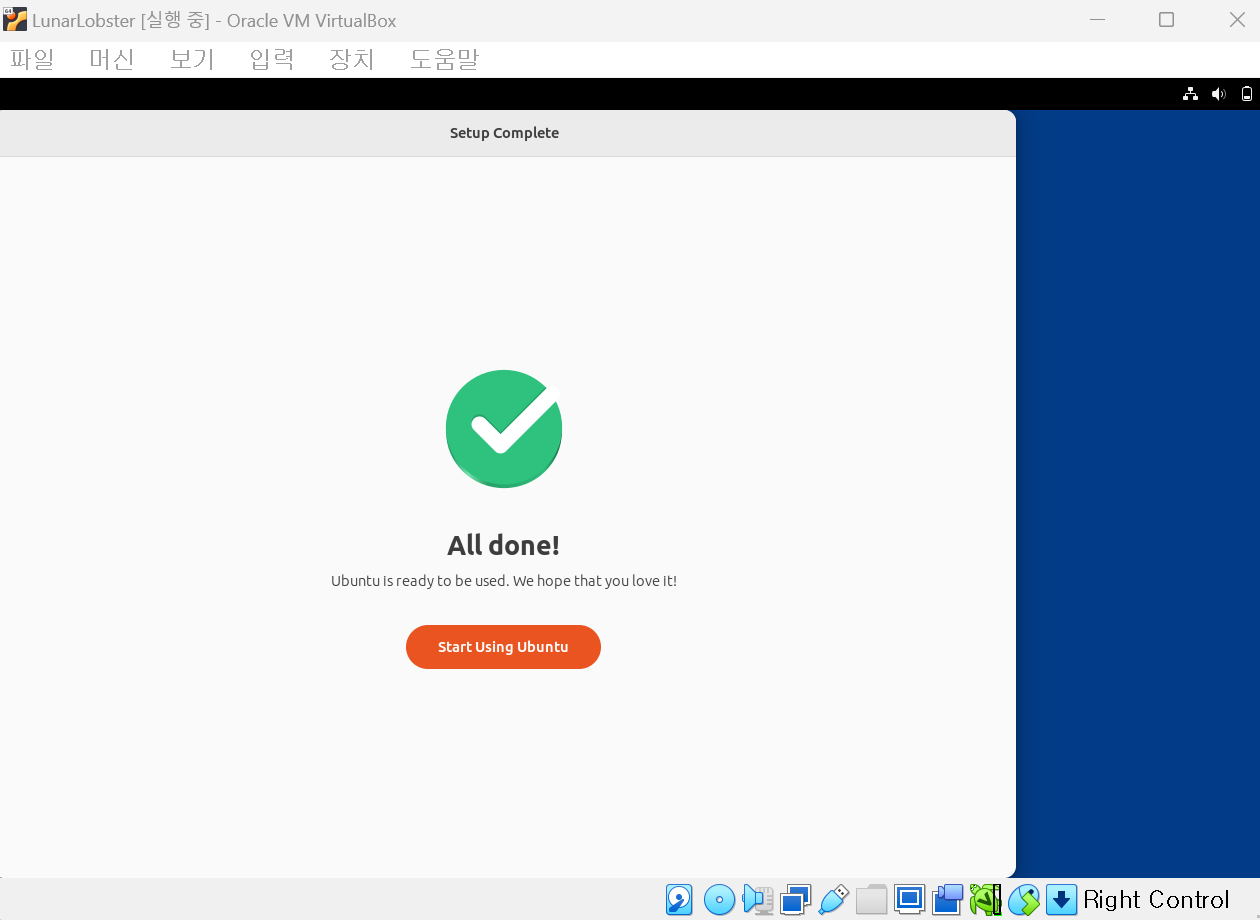Viewport: 1260px width, 920px height.
Task: Maximize the VirtualBox window
Action: pos(1166,20)
